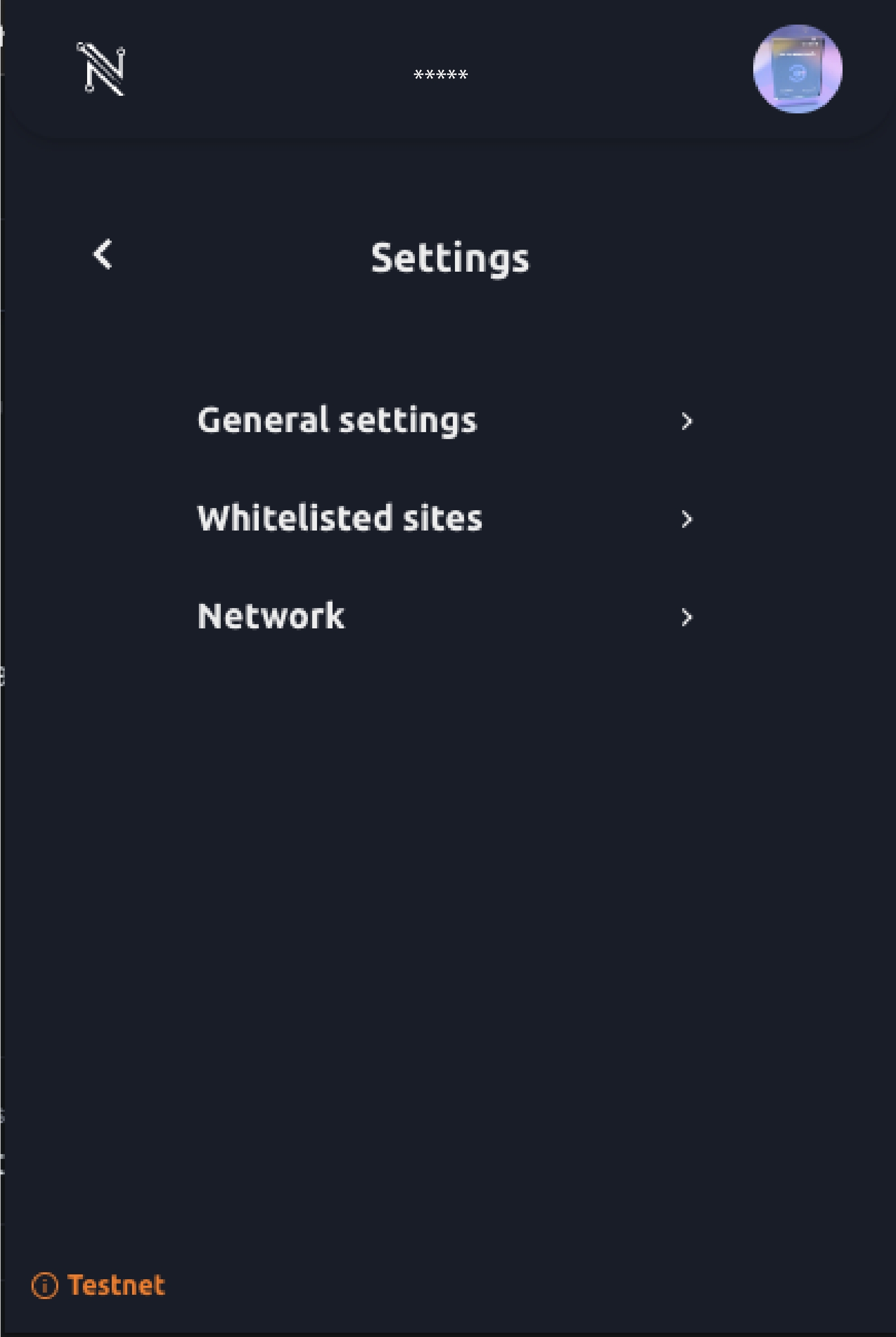Click the masked account name asterisks
Viewport: 896px width, 1337px height.
[441, 75]
